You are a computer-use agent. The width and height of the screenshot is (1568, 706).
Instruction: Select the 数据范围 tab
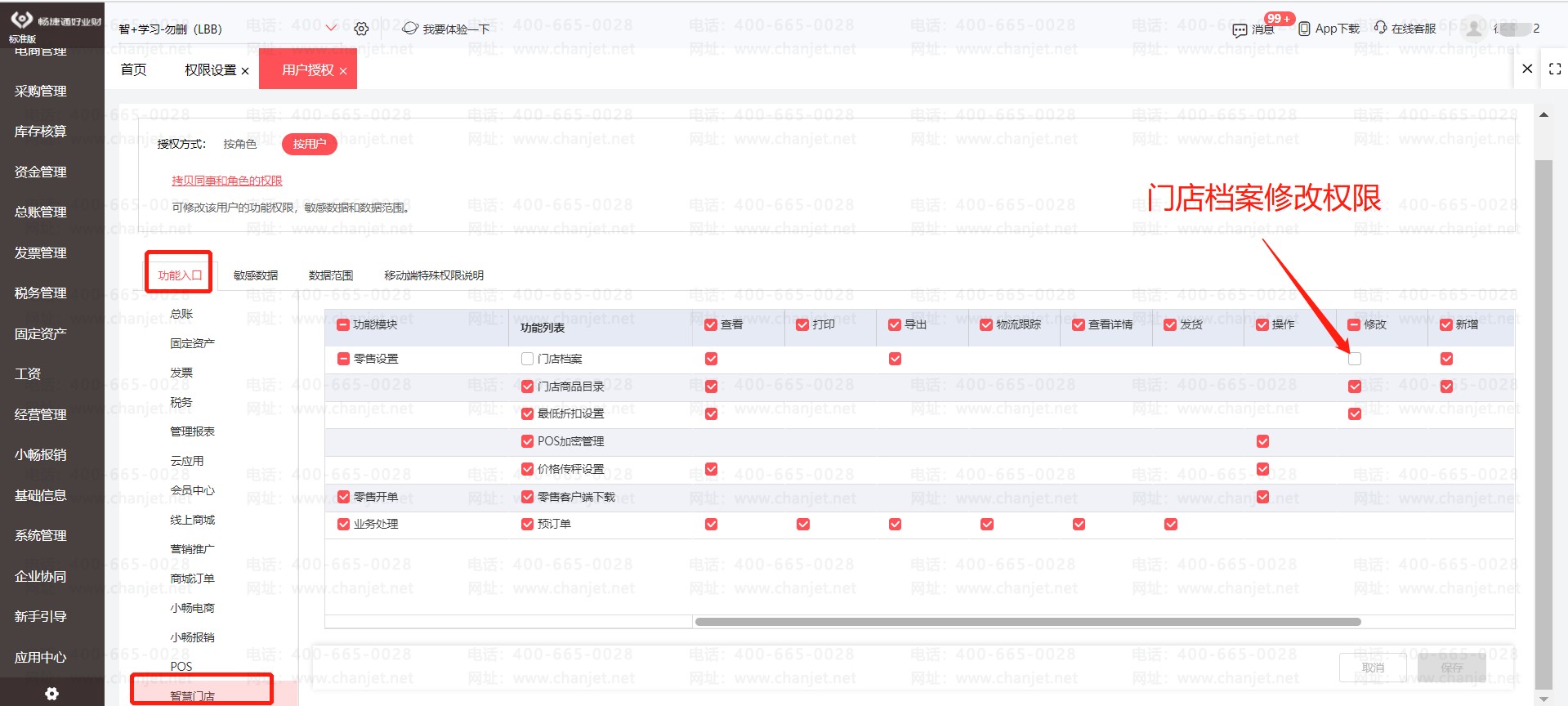coord(331,275)
